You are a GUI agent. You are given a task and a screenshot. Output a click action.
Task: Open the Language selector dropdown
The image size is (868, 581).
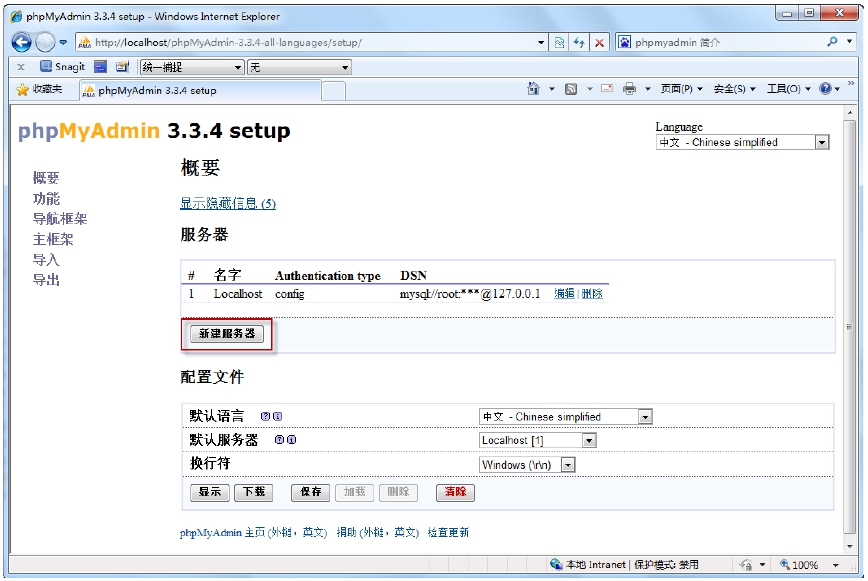[742, 143]
